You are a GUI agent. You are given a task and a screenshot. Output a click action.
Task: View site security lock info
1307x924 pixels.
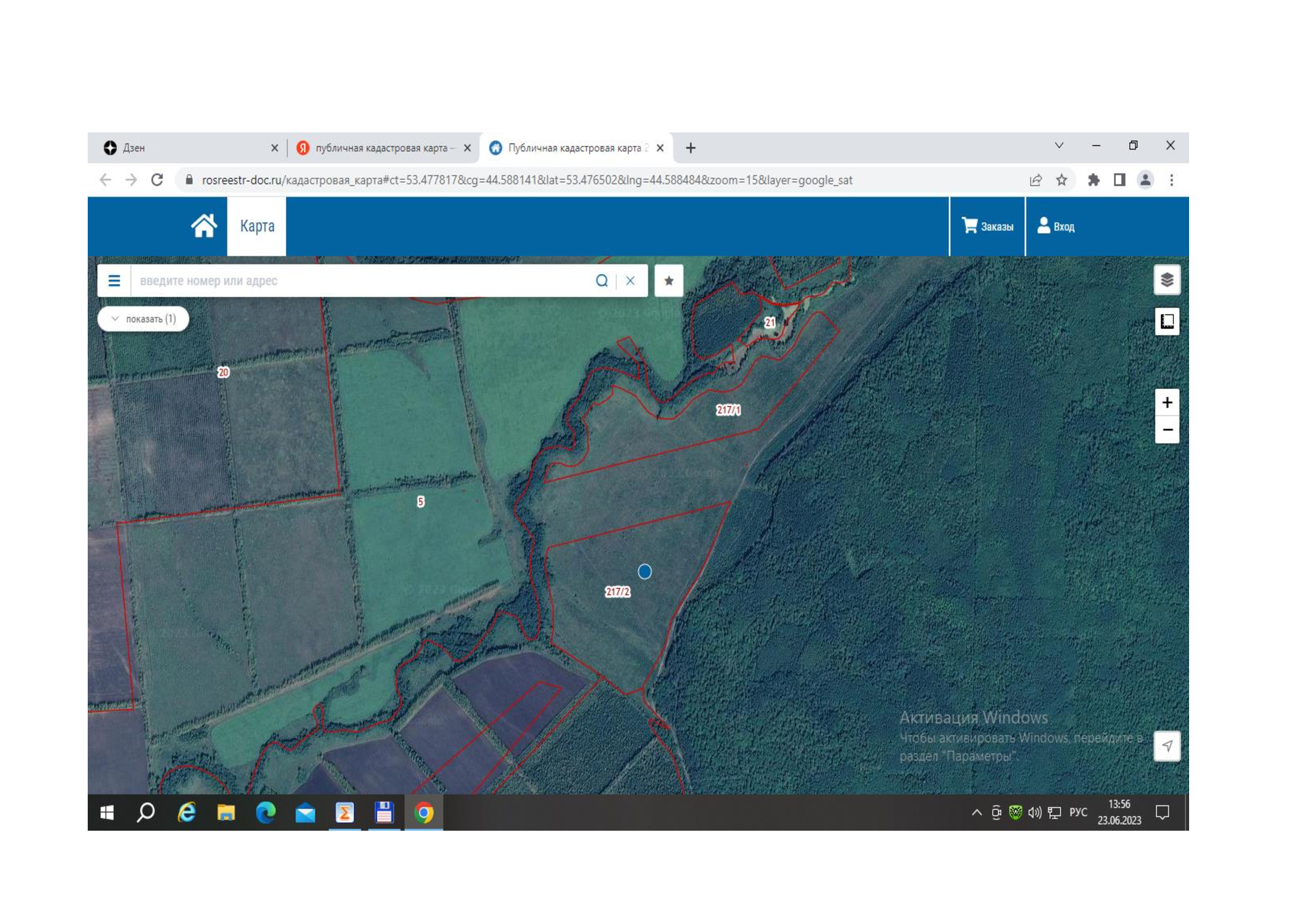coord(189,180)
